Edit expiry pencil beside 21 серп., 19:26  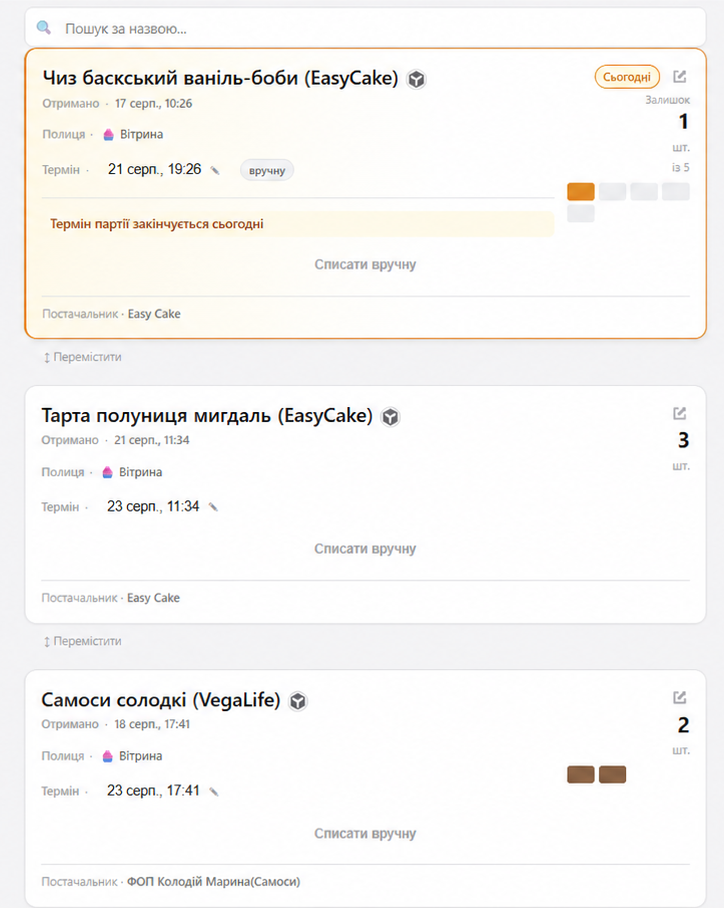pos(215,170)
